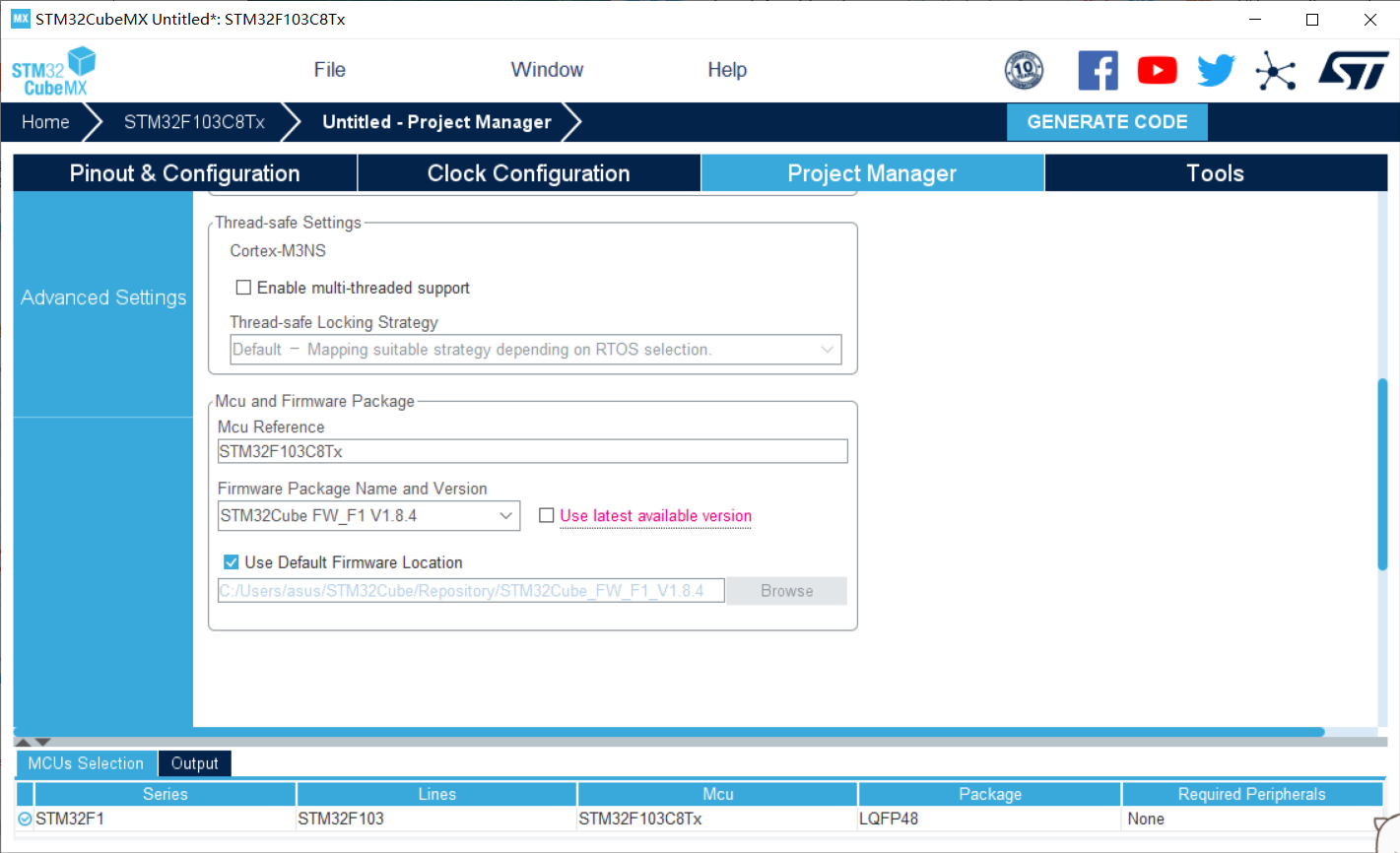Open the File menu

point(329,70)
